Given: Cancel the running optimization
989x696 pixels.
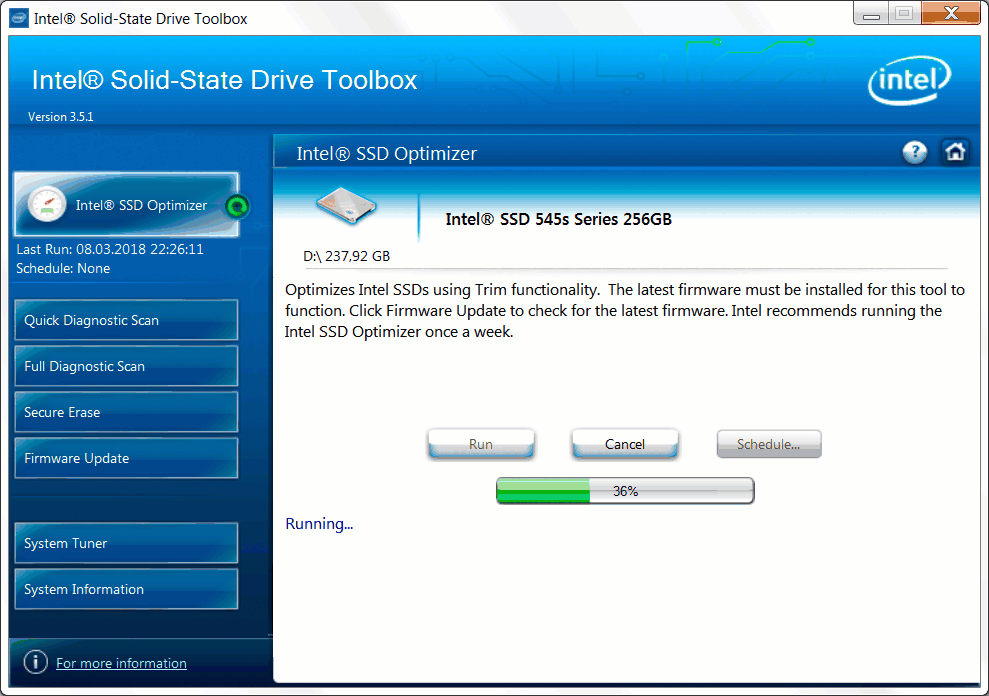Looking at the screenshot, I should 624,444.
